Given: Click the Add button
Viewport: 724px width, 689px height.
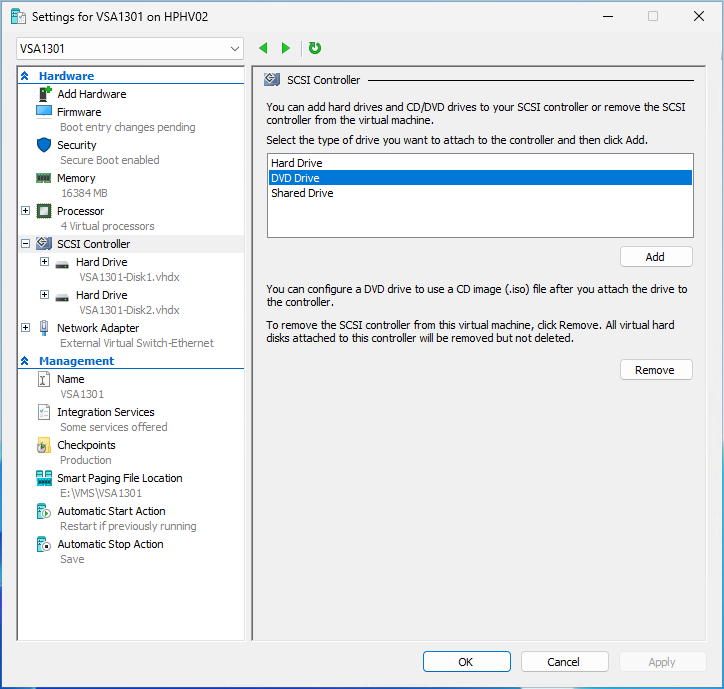Looking at the screenshot, I should pyautogui.click(x=655, y=257).
